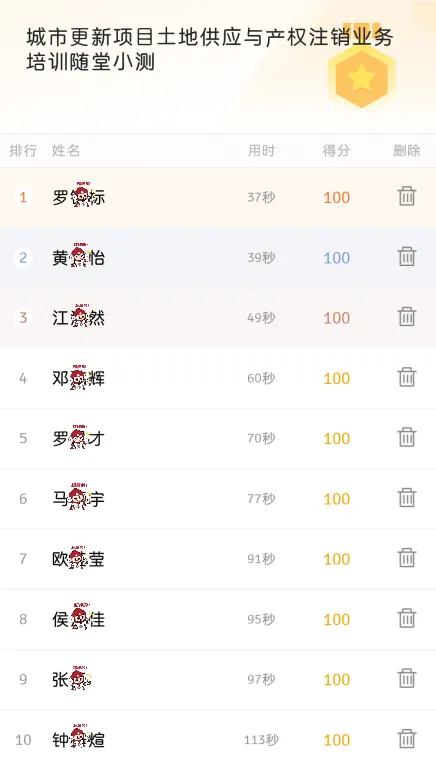Click the 姓名 column header

(x=66, y=151)
